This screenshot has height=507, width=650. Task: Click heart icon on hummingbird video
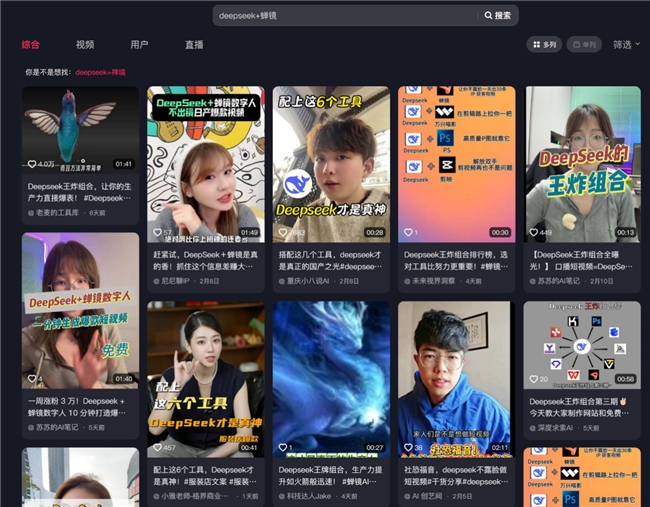(x=31, y=164)
